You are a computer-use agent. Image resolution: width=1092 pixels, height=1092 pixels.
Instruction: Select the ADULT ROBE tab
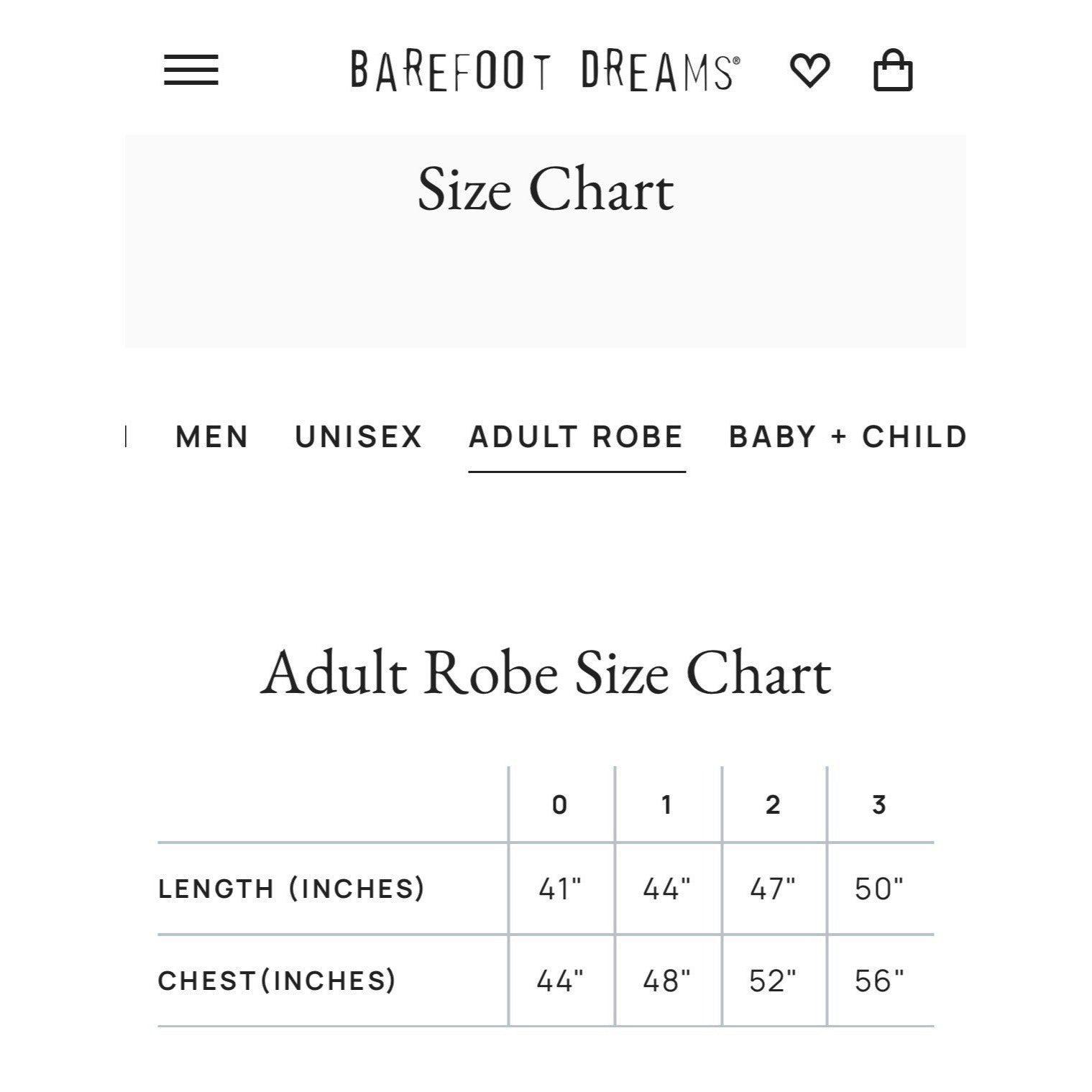point(576,437)
